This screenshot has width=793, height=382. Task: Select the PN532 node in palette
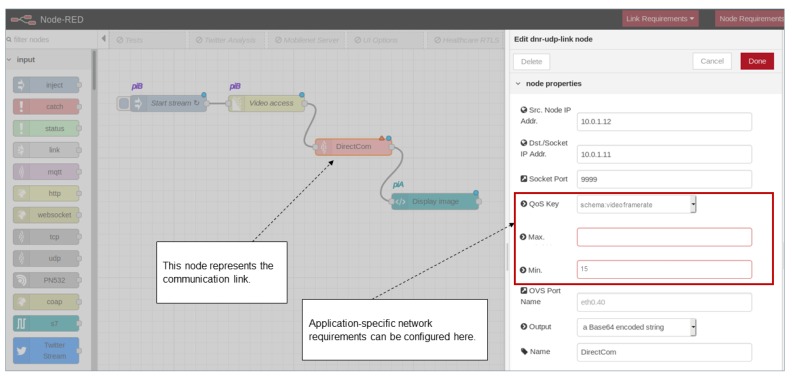[x=47, y=280]
